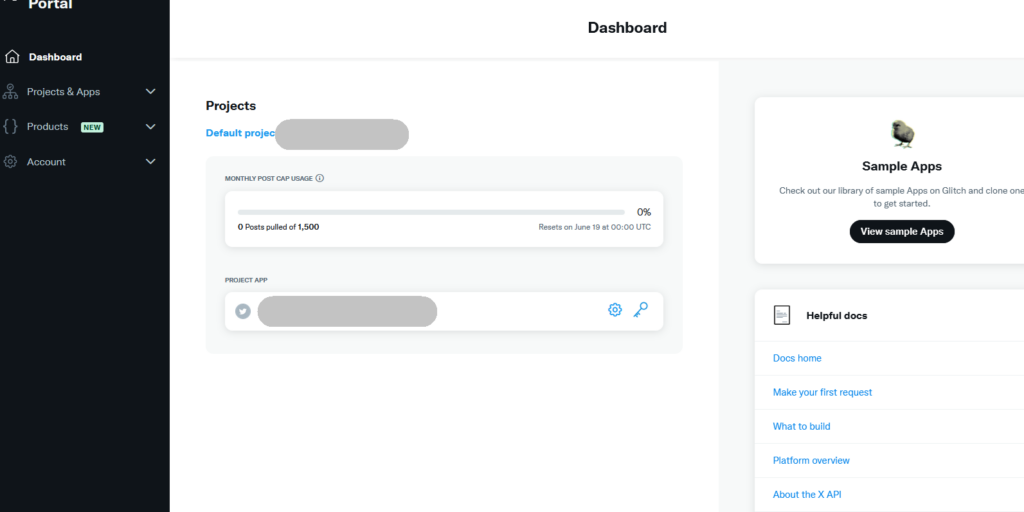The width and height of the screenshot is (1024, 512).
Task: Open the What to build link
Action: [801, 426]
